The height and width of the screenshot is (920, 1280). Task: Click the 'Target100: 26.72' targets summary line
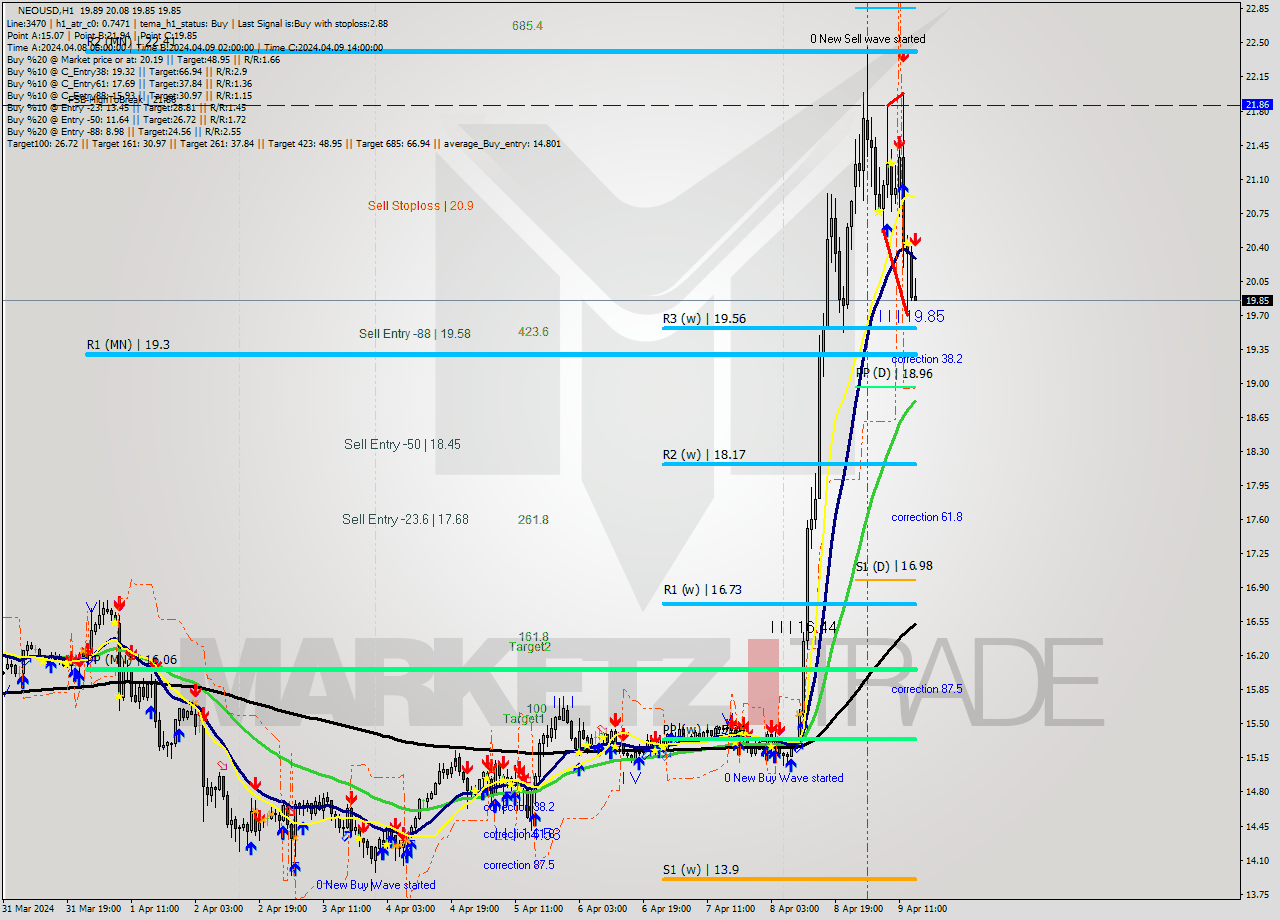point(283,144)
